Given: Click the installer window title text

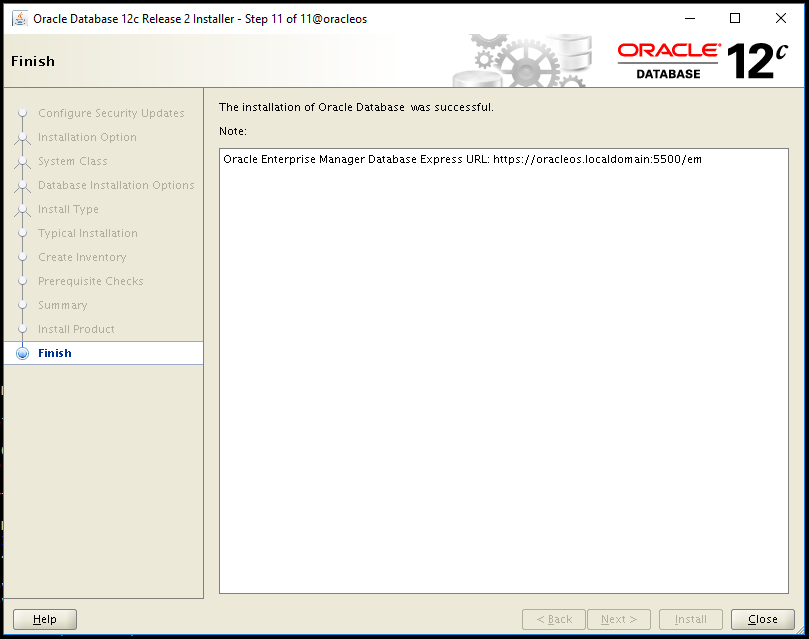Looking at the screenshot, I should (200, 19).
